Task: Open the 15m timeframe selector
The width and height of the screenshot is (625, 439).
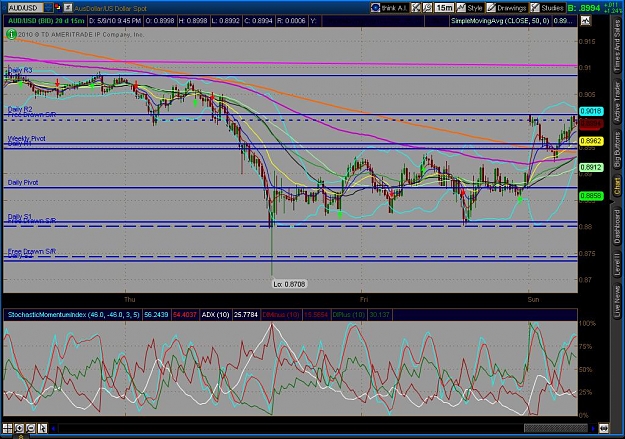Action: point(444,8)
